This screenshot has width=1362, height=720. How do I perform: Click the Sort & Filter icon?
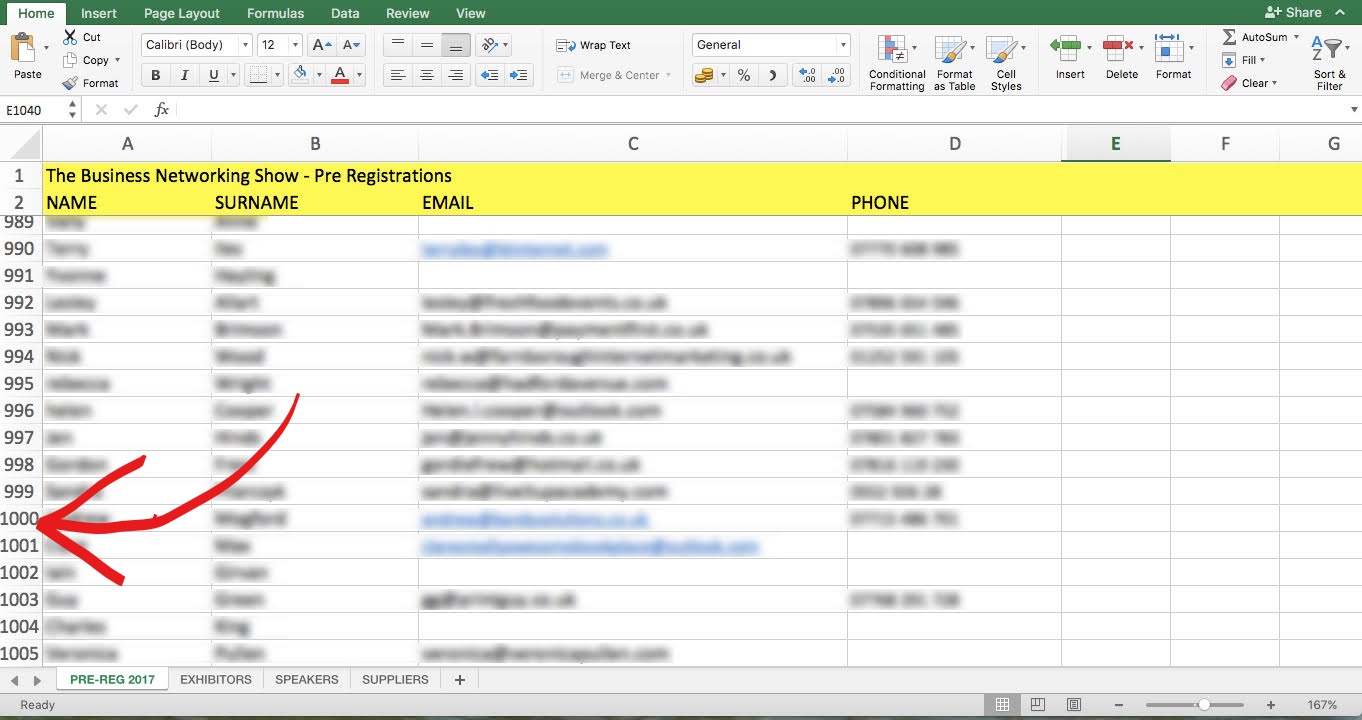1329,50
